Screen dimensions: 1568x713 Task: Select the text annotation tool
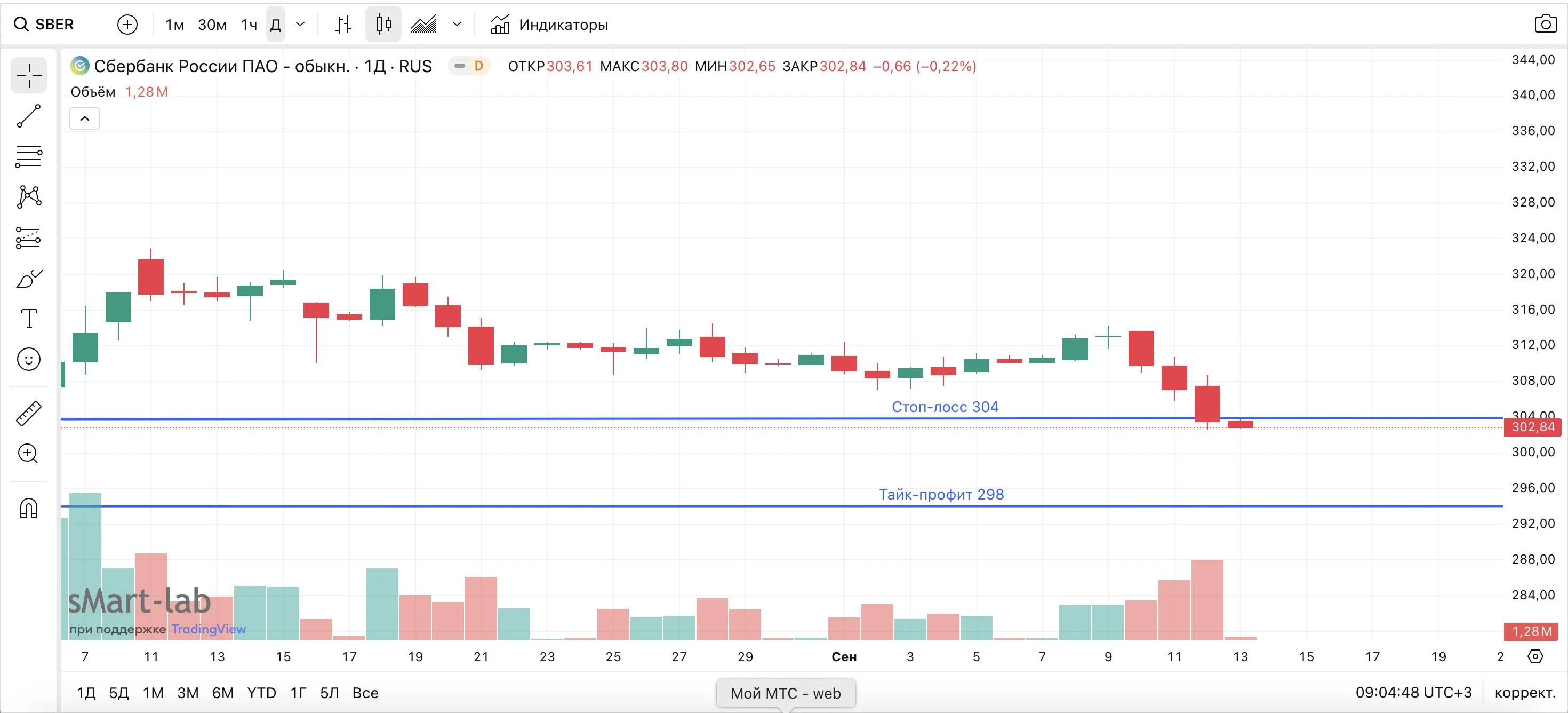click(x=29, y=319)
